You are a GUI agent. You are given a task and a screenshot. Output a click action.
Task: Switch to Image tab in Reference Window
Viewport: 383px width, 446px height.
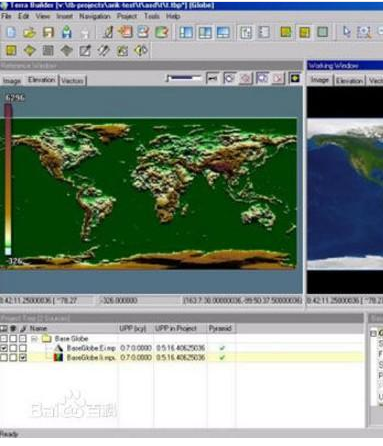pyautogui.click(x=12, y=81)
